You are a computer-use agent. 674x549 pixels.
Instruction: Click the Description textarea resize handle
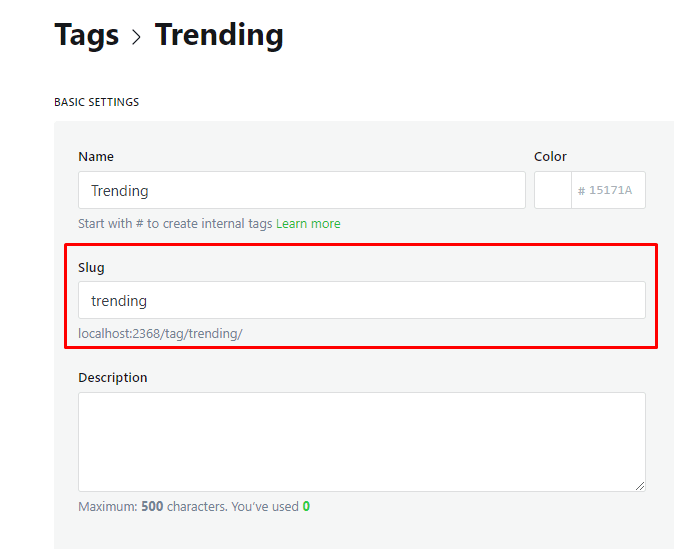[639, 485]
